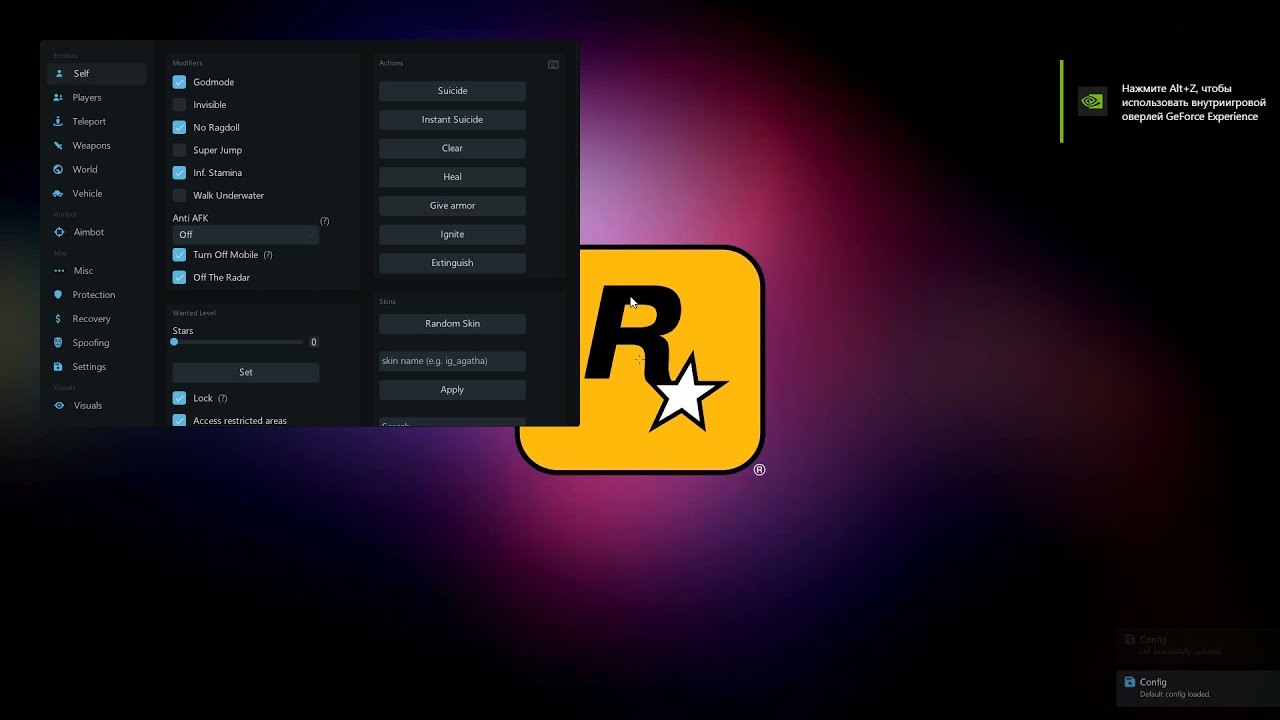
Task: Click the Heal button
Action: click(x=452, y=177)
